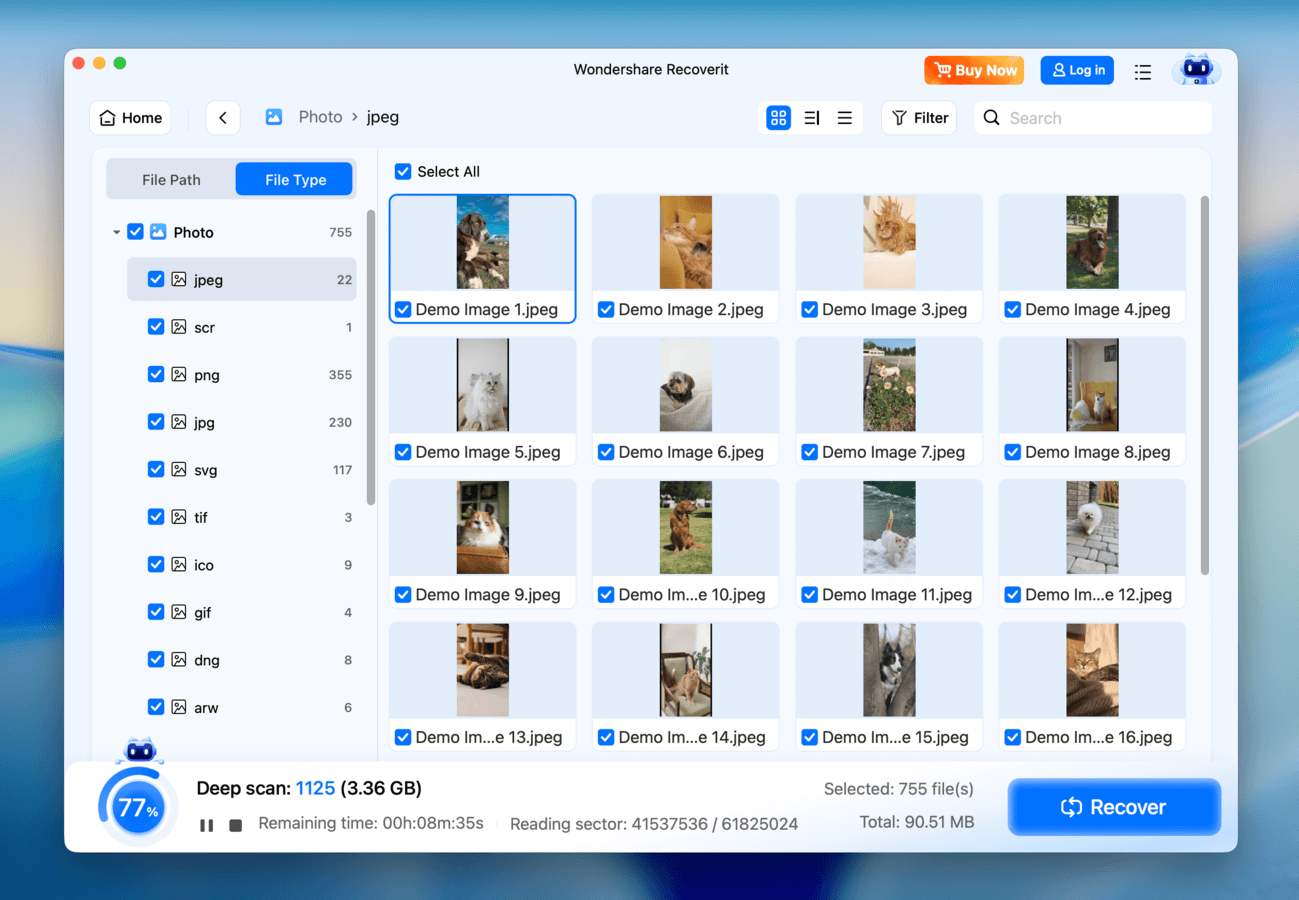
Task: Collapse the Photo tree category
Action: [116, 232]
